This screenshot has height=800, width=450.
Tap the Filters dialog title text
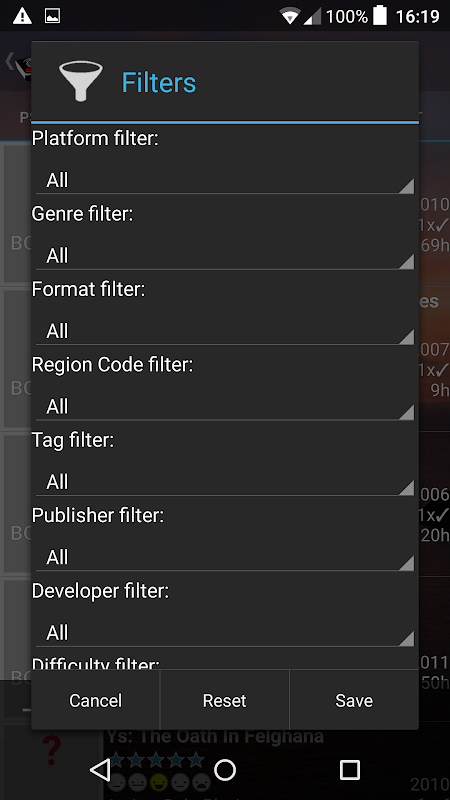(x=159, y=82)
